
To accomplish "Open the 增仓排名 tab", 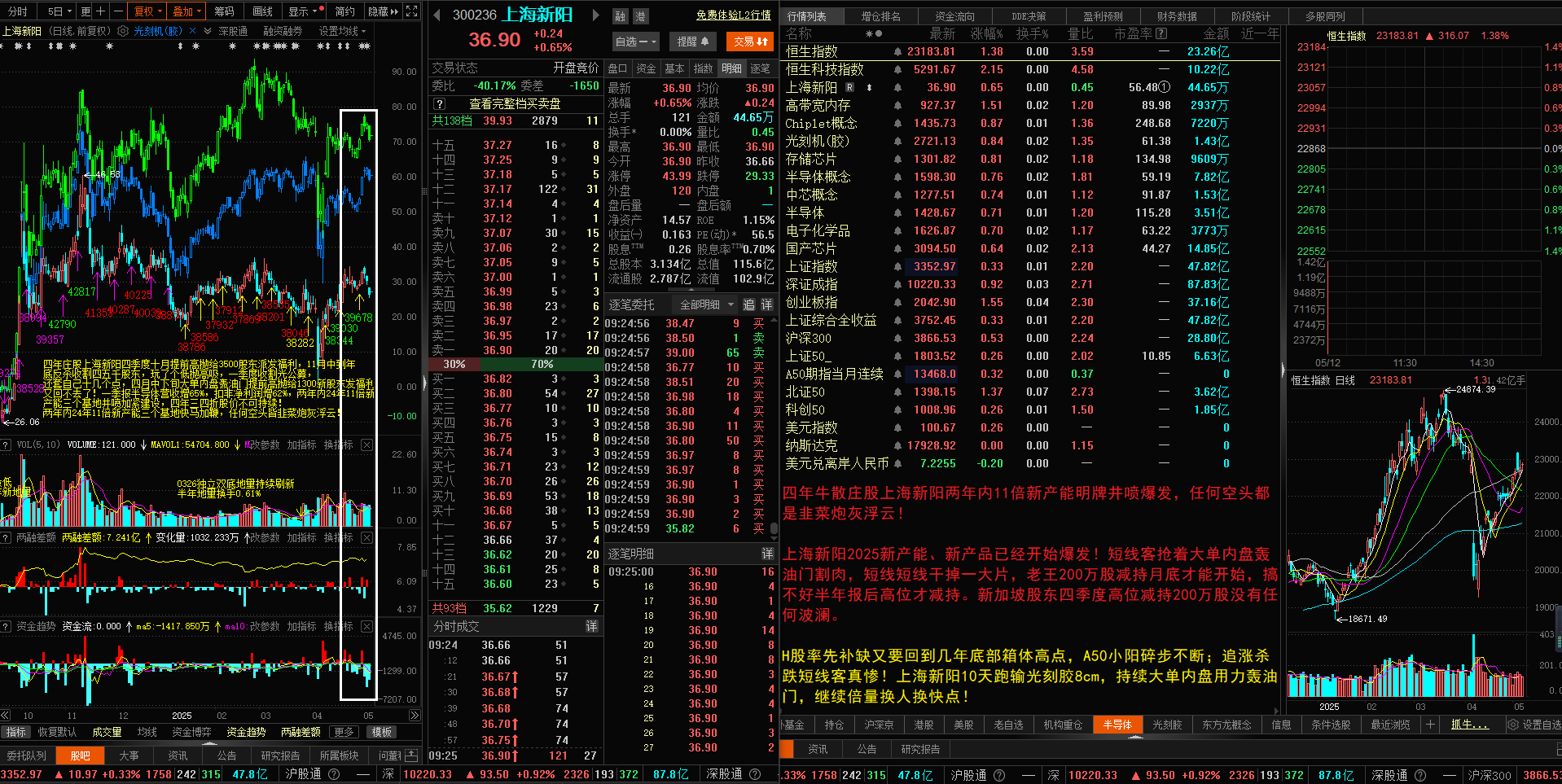I will [881, 15].
